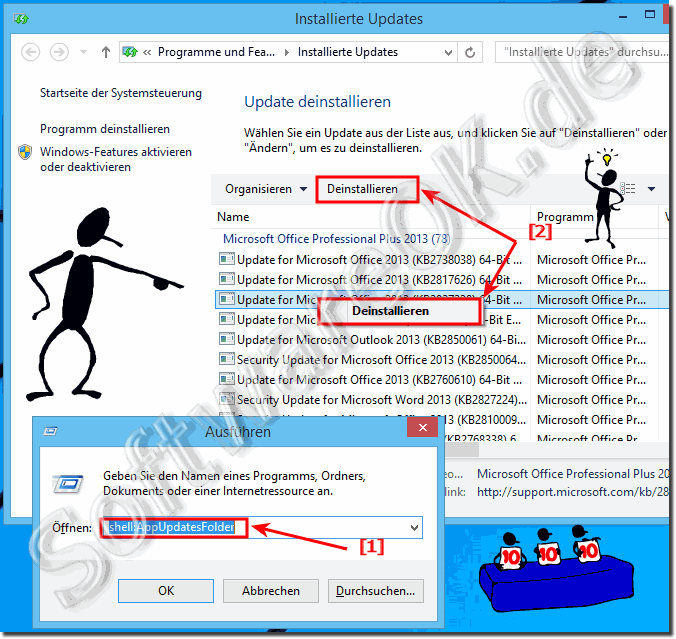Image resolution: width=676 pixels, height=639 pixels.
Task: Click icon of Security Update KB2850064 row
Action: tap(227, 359)
